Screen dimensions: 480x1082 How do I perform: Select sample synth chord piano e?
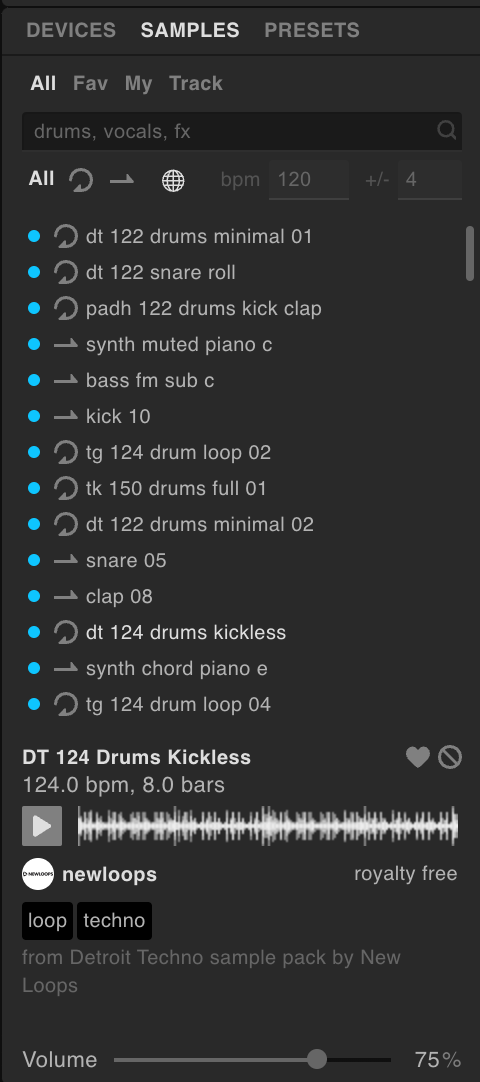point(177,669)
